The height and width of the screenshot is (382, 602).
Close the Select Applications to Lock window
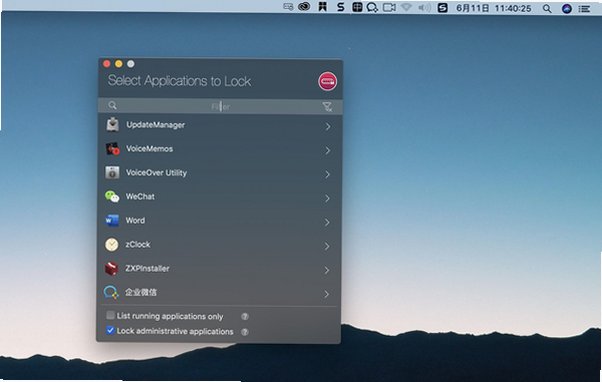(107, 64)
